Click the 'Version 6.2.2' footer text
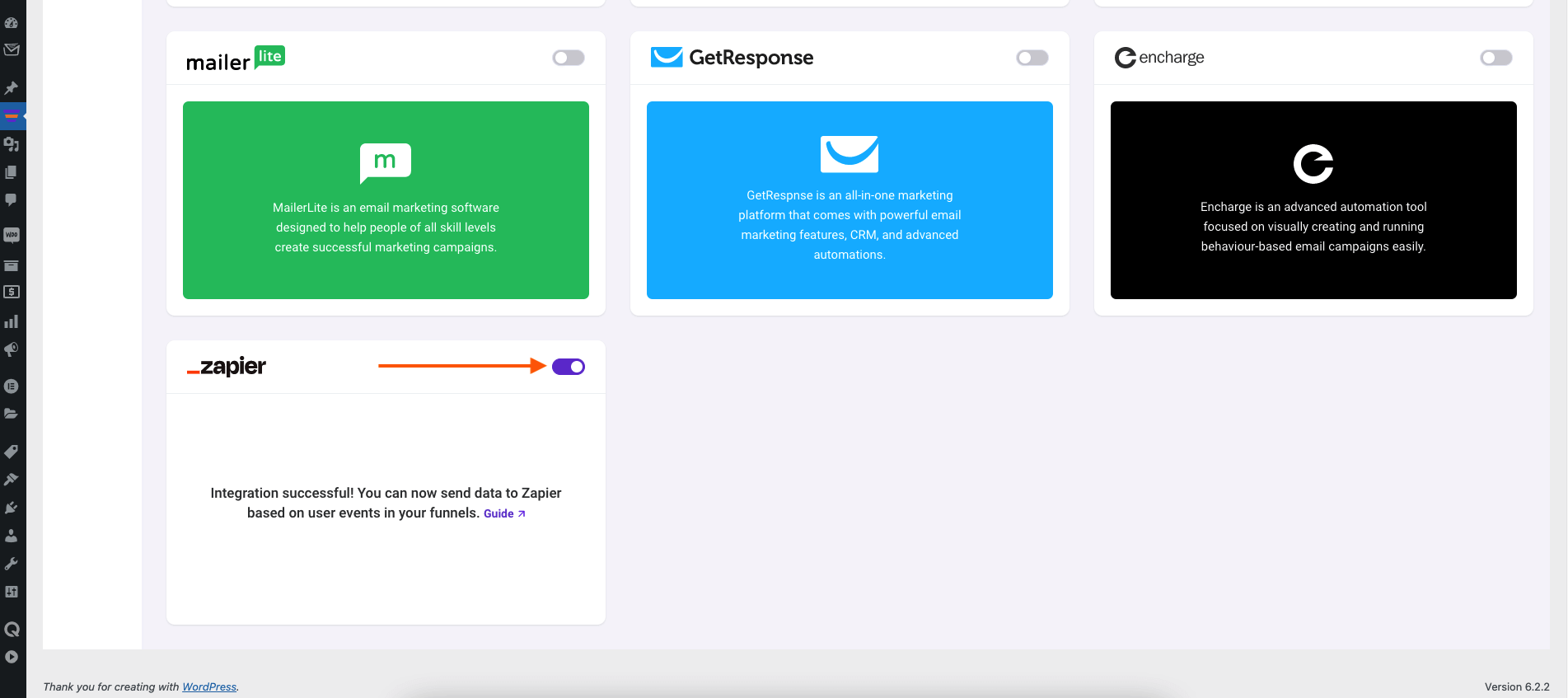This screenshot has width=1568, height=698. [1517, 686]
